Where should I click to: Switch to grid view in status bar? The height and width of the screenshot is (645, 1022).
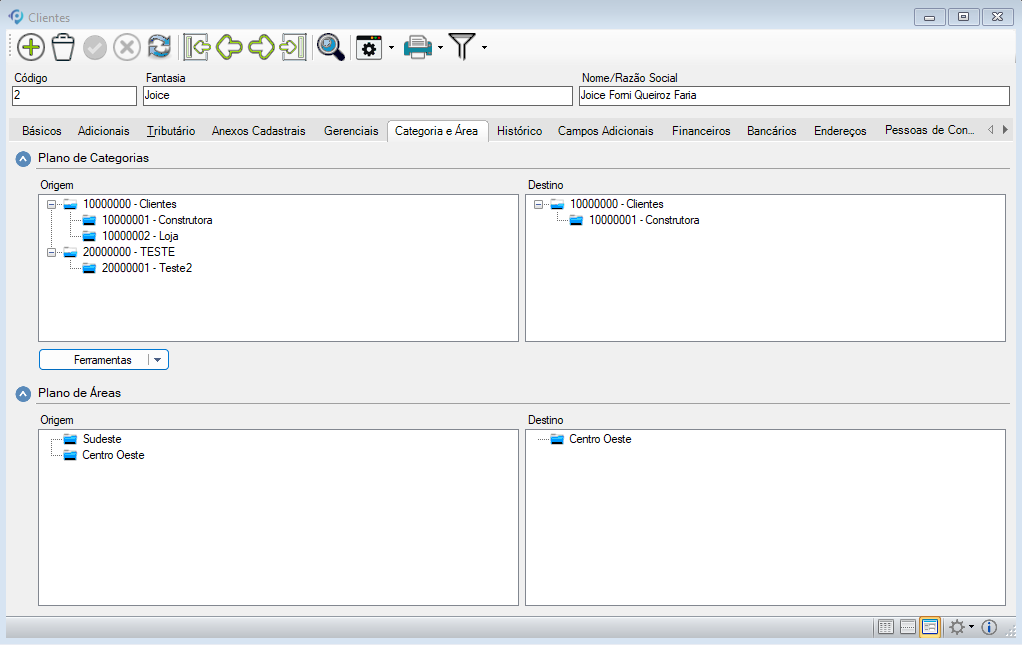(885, 627)
